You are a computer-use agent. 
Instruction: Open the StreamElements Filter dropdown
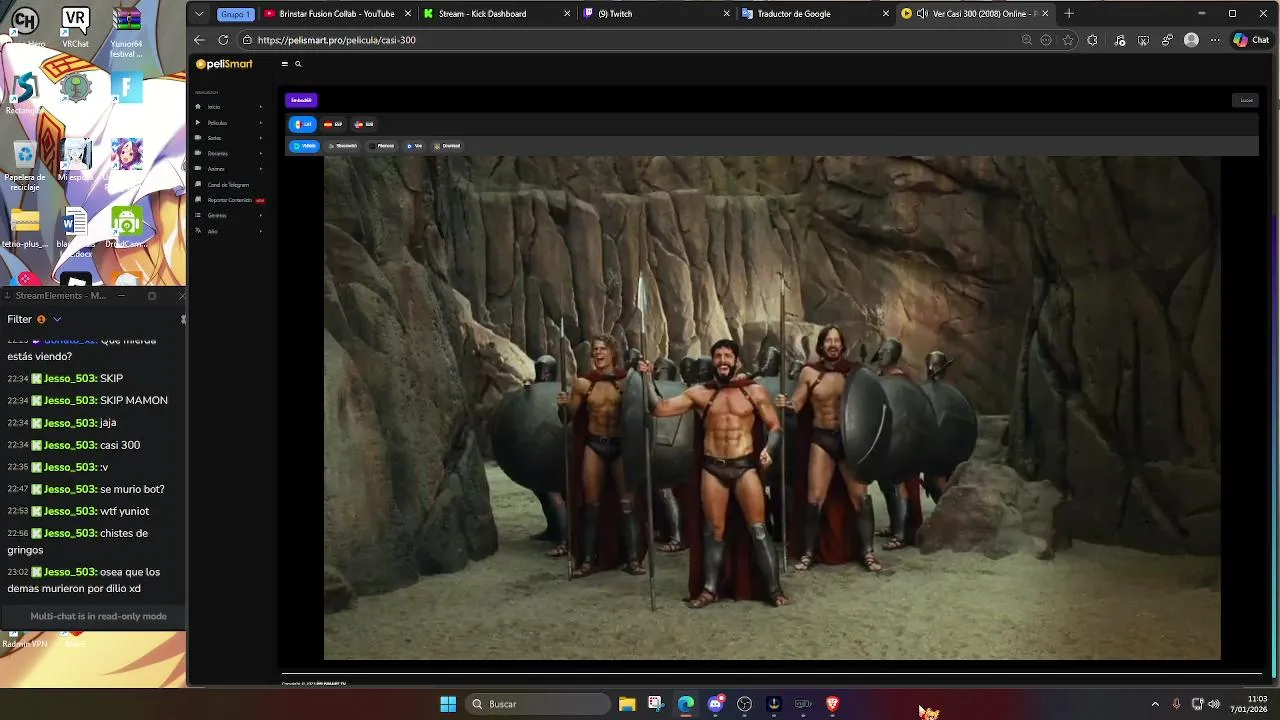pos(35,319)
